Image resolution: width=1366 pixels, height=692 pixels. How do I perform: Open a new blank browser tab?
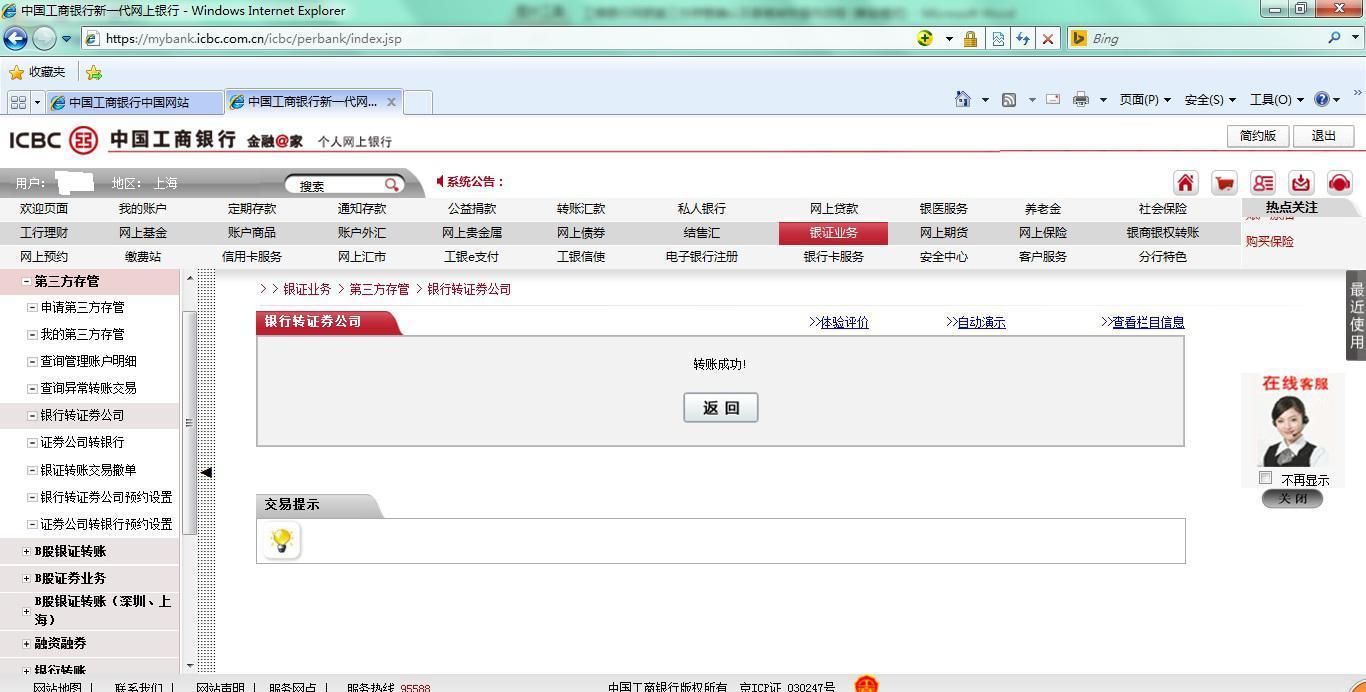[x=418, y=102]
